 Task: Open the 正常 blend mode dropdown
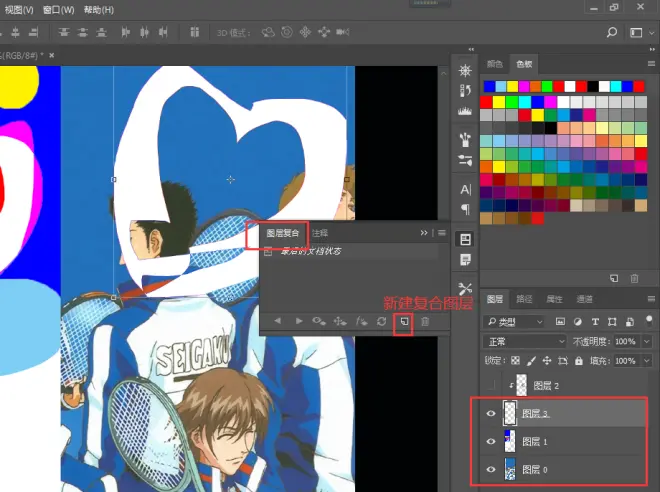point(524,341)
